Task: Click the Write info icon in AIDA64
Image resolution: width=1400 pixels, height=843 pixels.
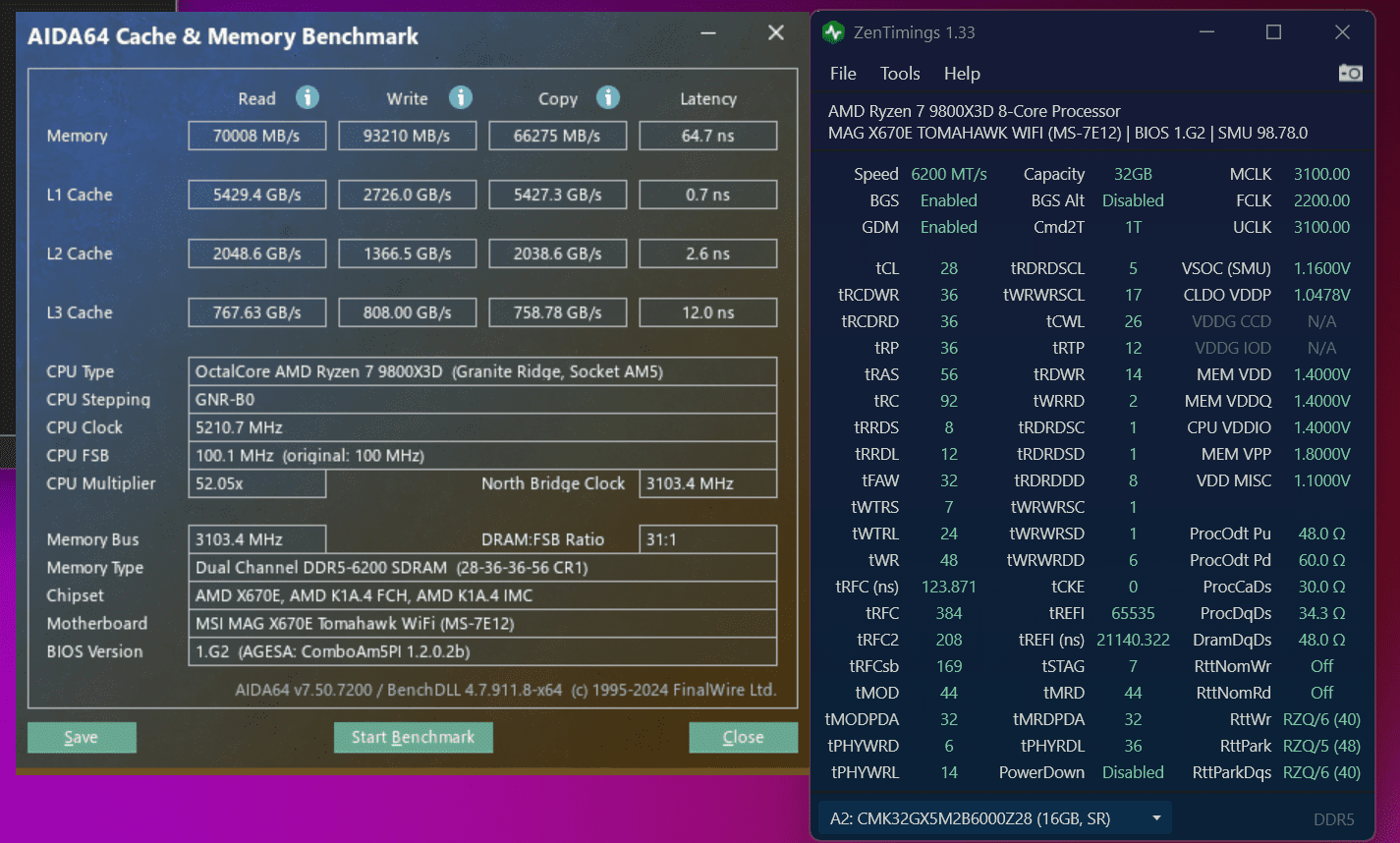Action: 461,97
